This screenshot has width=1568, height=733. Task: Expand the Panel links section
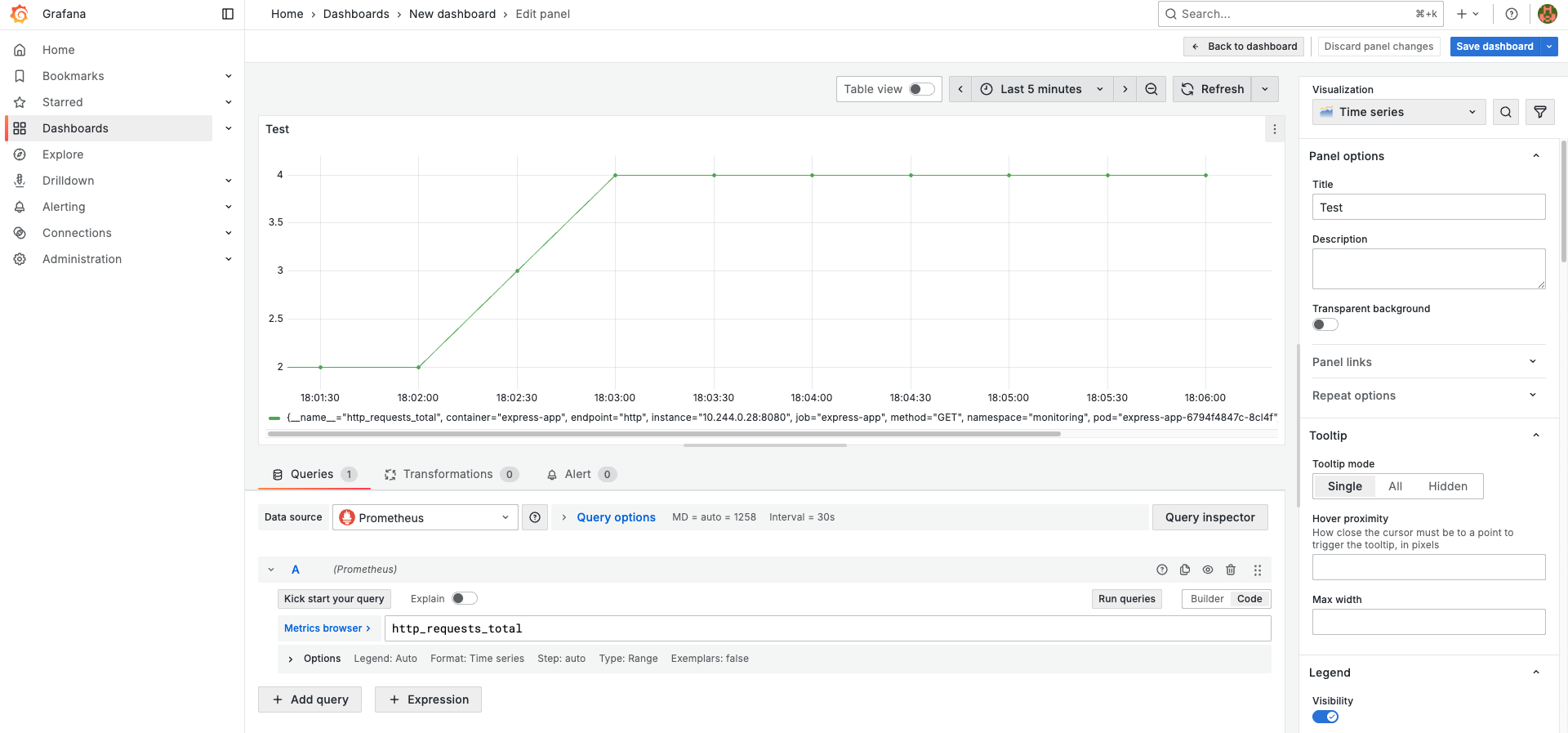pos(1426,362)
